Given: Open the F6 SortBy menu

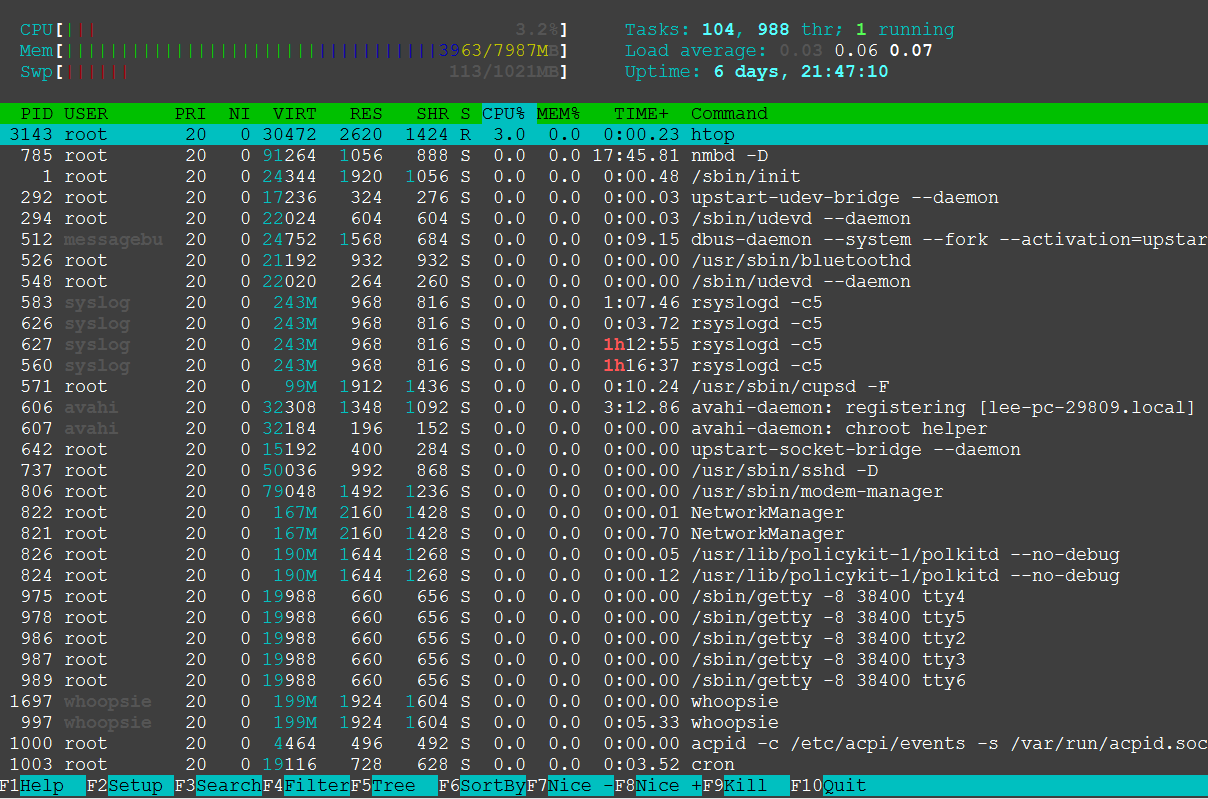Looking at the screenshot, I should coord(482,786).
